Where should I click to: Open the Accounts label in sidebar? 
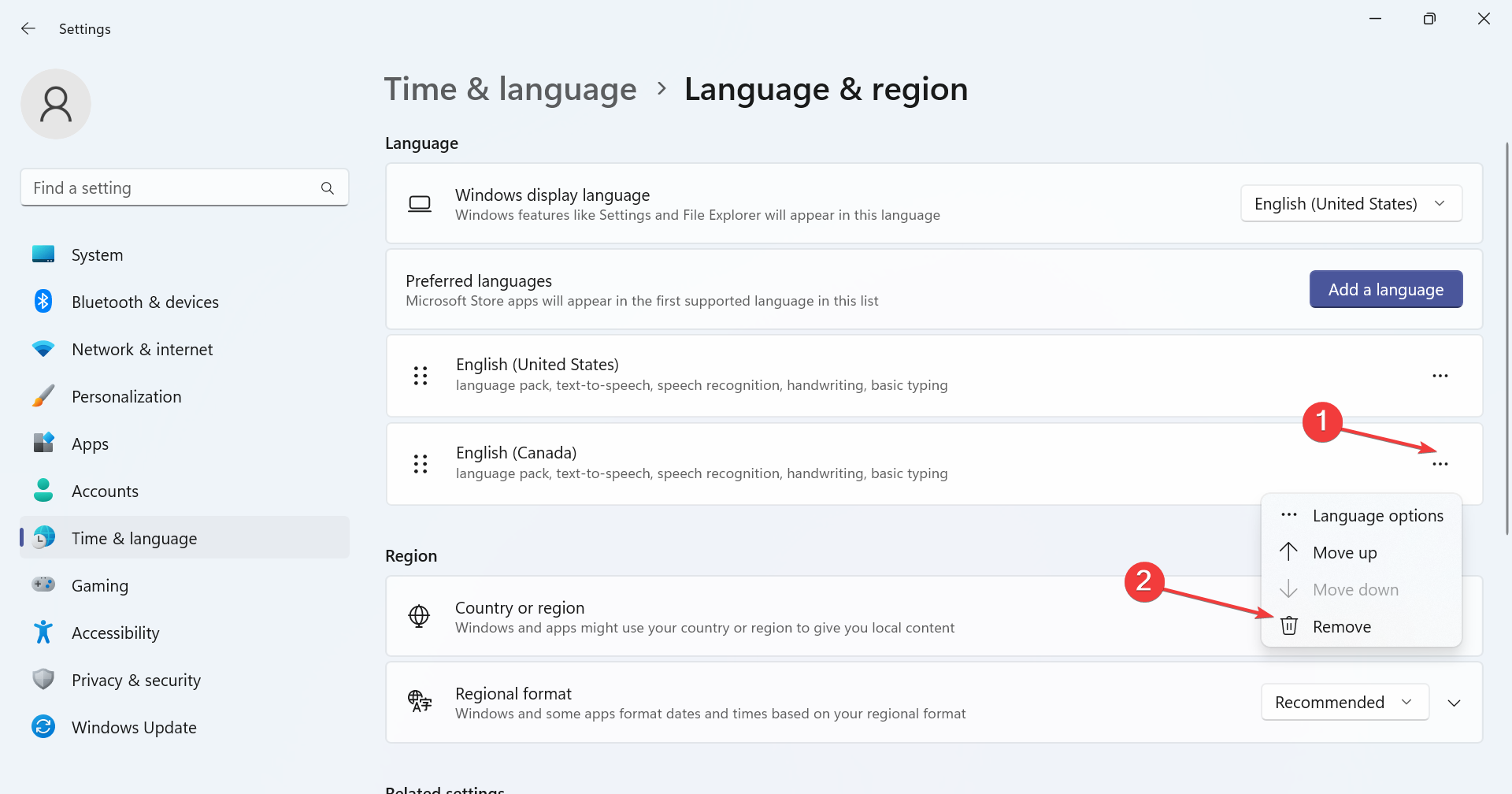106,492
